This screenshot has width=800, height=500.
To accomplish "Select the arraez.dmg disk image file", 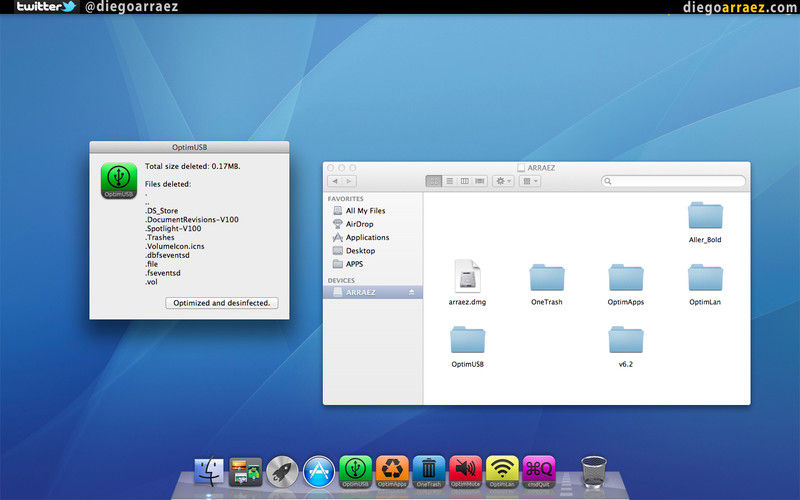I will 467,282.
